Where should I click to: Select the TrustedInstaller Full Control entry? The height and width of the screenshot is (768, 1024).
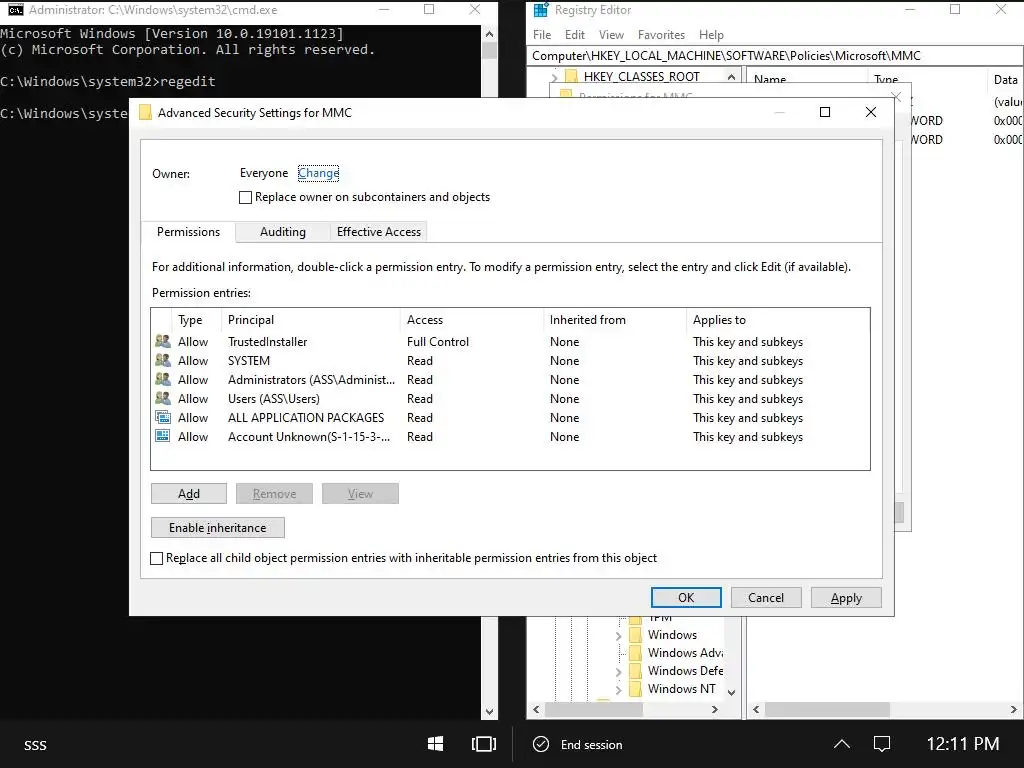pos(511,342)
